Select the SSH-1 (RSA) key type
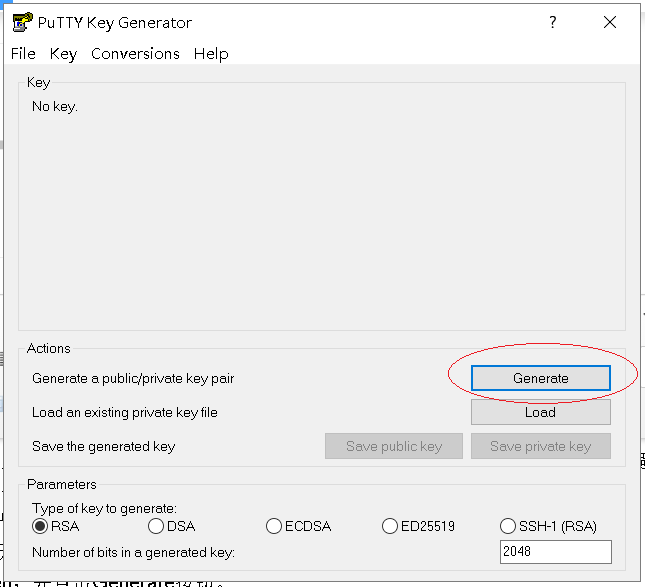 coord(508,526)
